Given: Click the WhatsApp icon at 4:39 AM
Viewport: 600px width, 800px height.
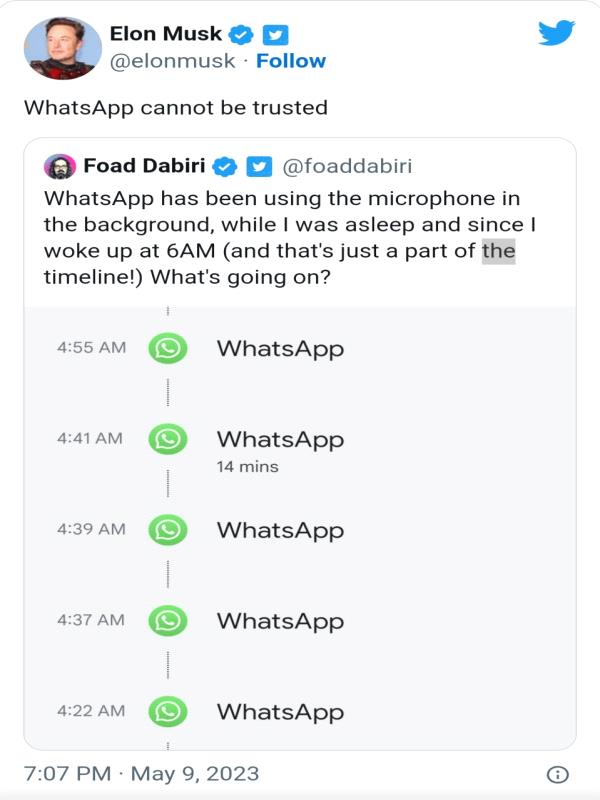Looking at the screenshot, I should [x=168, y=530].
